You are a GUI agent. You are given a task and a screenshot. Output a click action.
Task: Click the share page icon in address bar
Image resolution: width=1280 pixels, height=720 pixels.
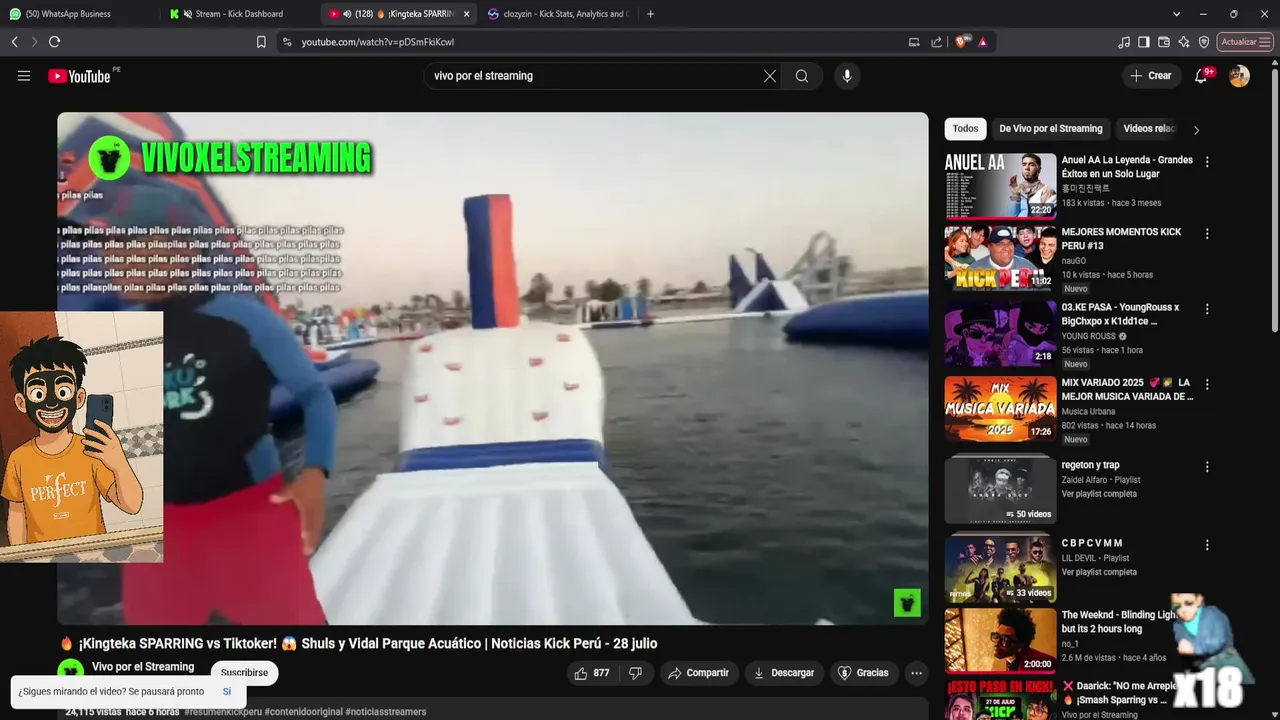(936, 42)
